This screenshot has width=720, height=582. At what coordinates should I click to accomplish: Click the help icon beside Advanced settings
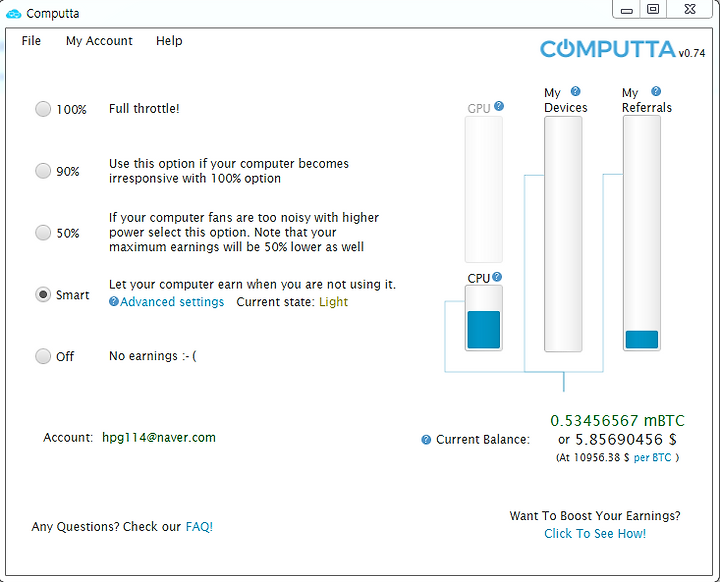(x=114, y=301)
